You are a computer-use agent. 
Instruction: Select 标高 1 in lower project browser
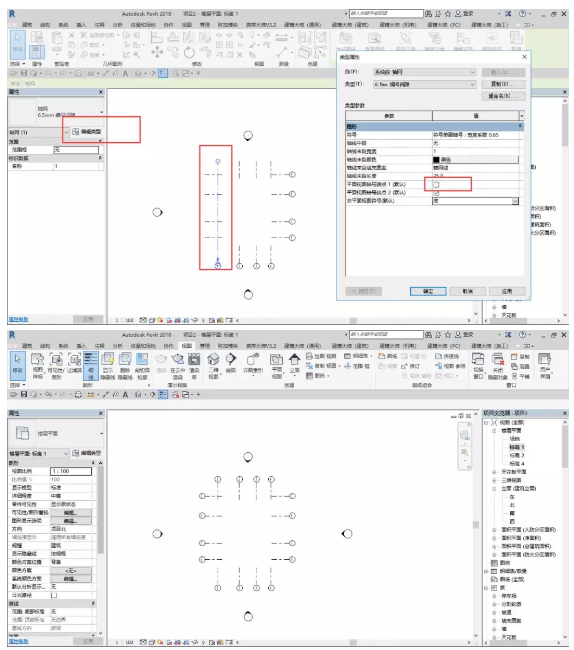(517, 447)
